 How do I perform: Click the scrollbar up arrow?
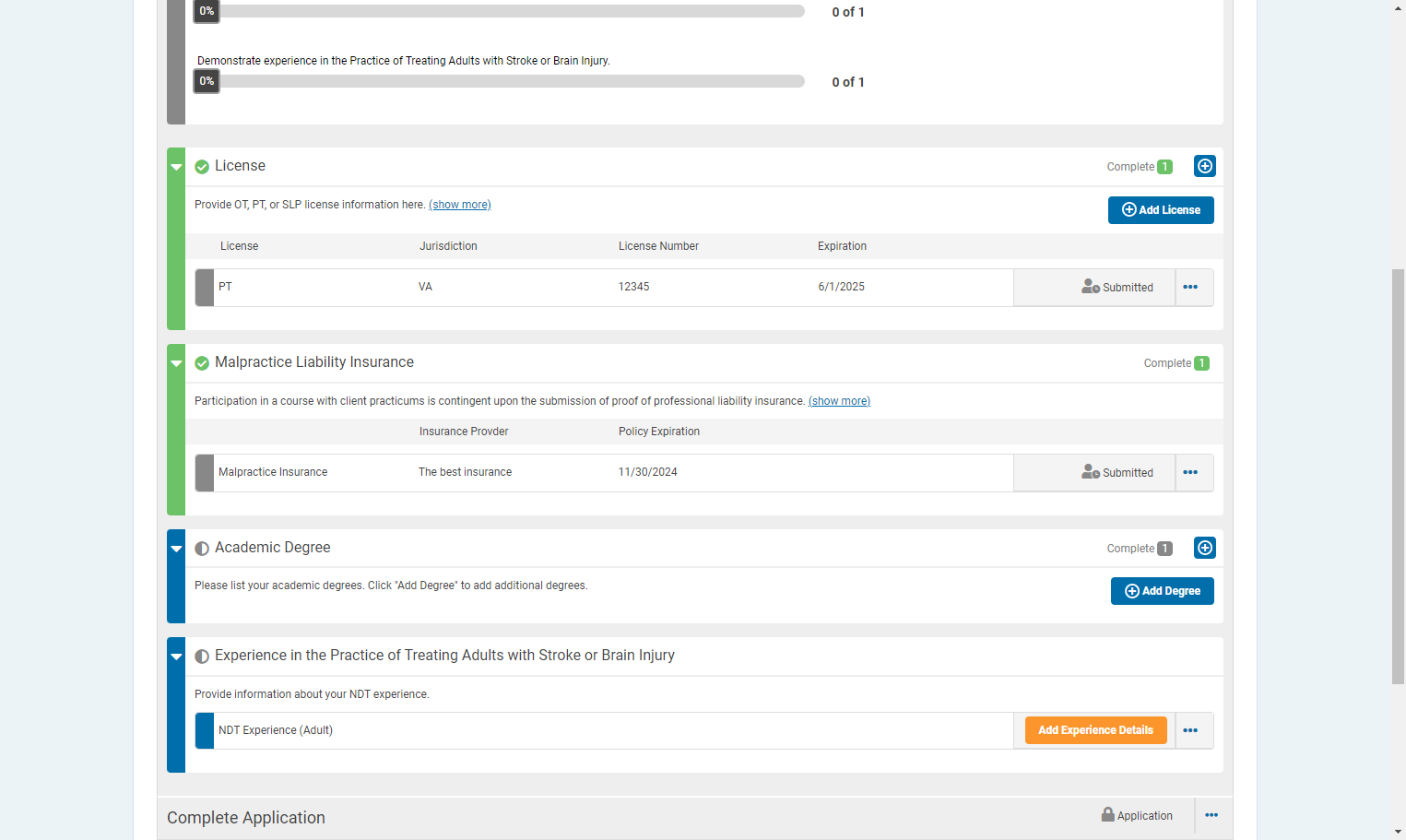tap(1399, 7)
